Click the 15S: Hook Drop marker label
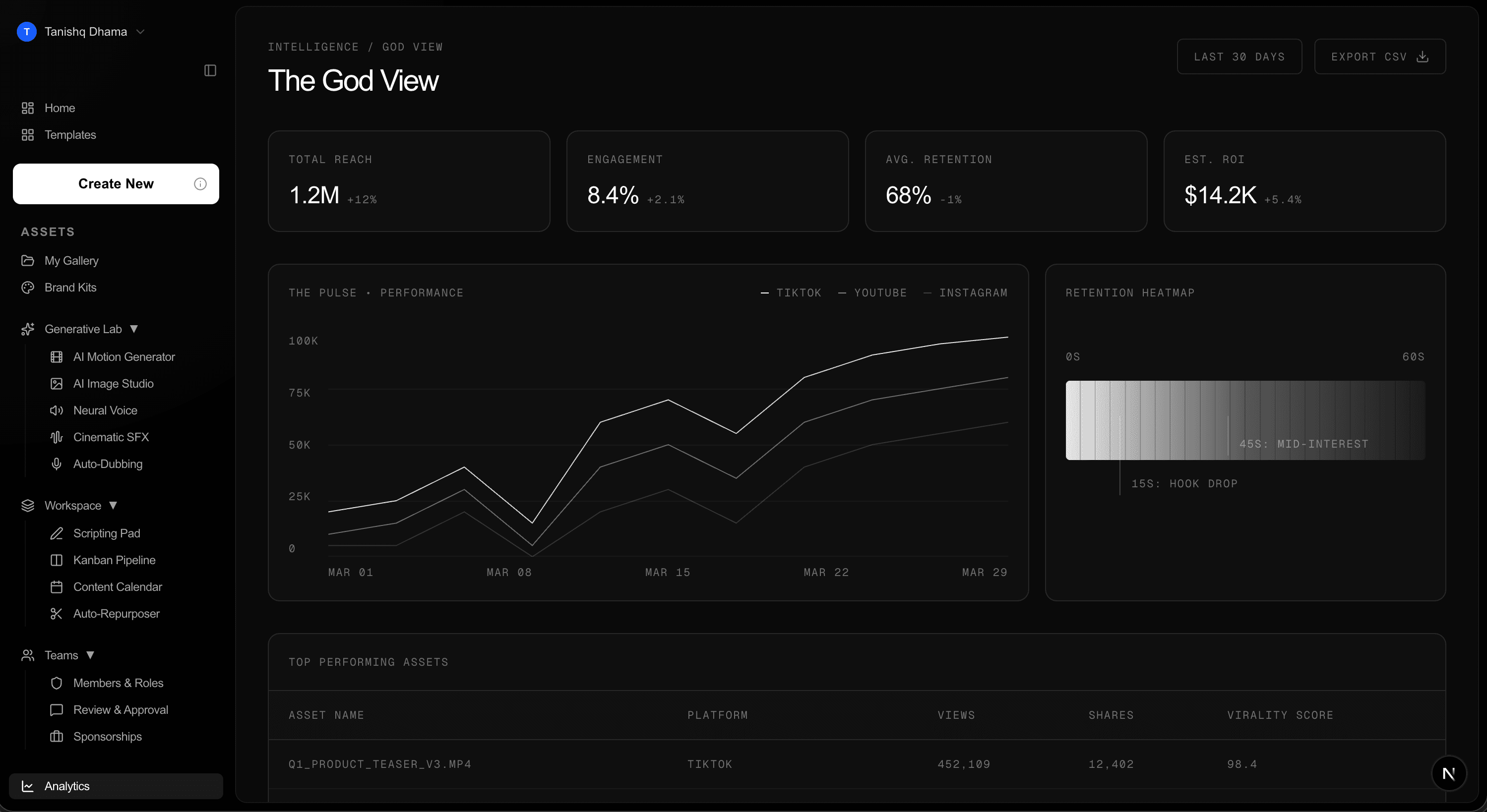The height and width of the screenshot is (812, 1487). coord(1184,484)
